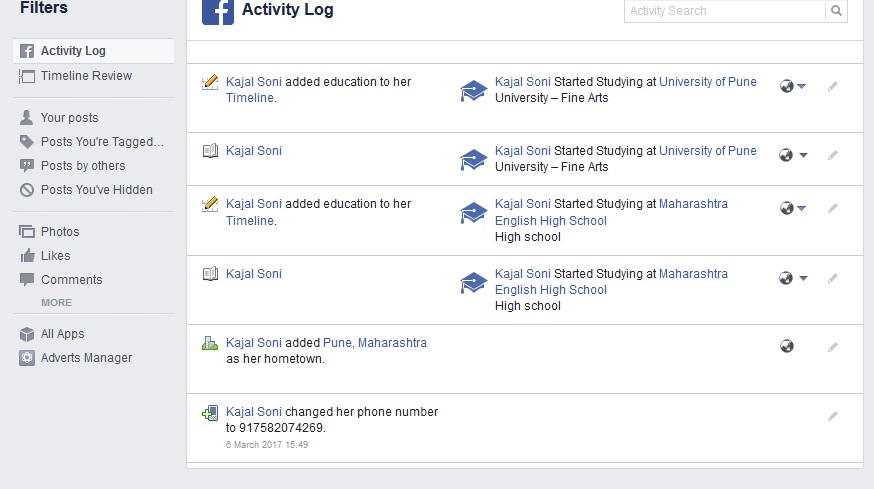Viewport: 874px width, 489px height.
Task: Click the Adverts Manager gear icon
Action: pyautogui.click(x=27, y=357)
